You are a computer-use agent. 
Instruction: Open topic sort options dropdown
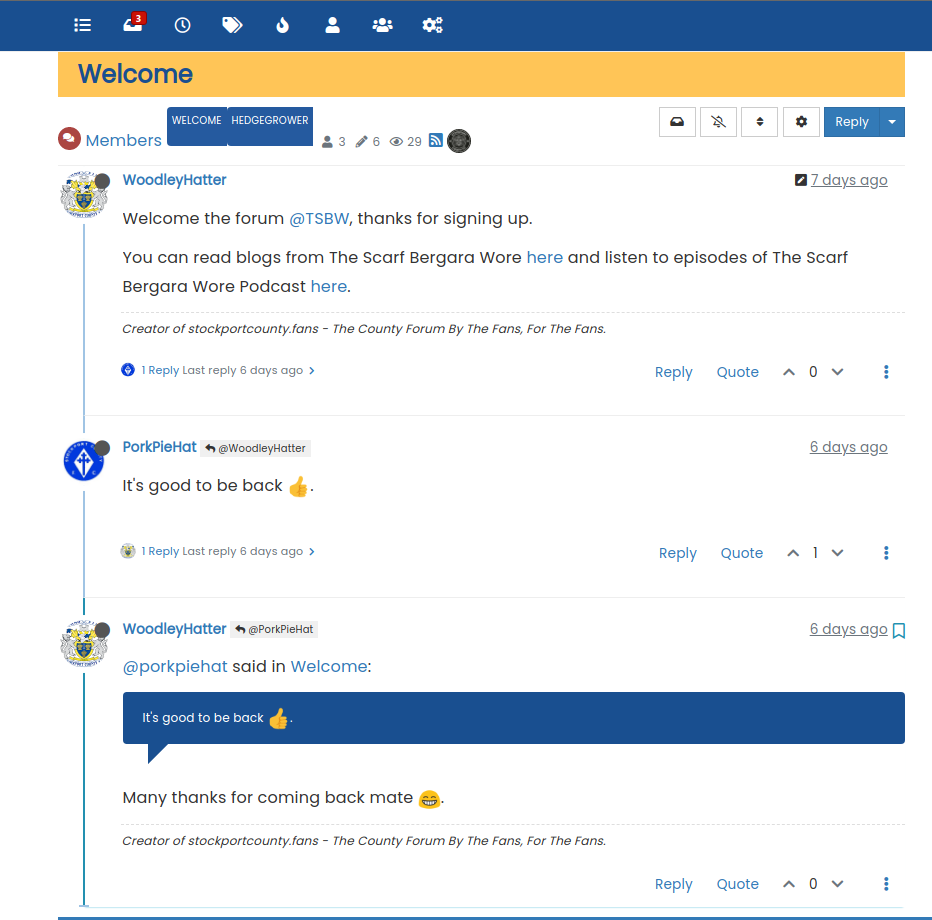pyautogui.click(x=759, y=122)
